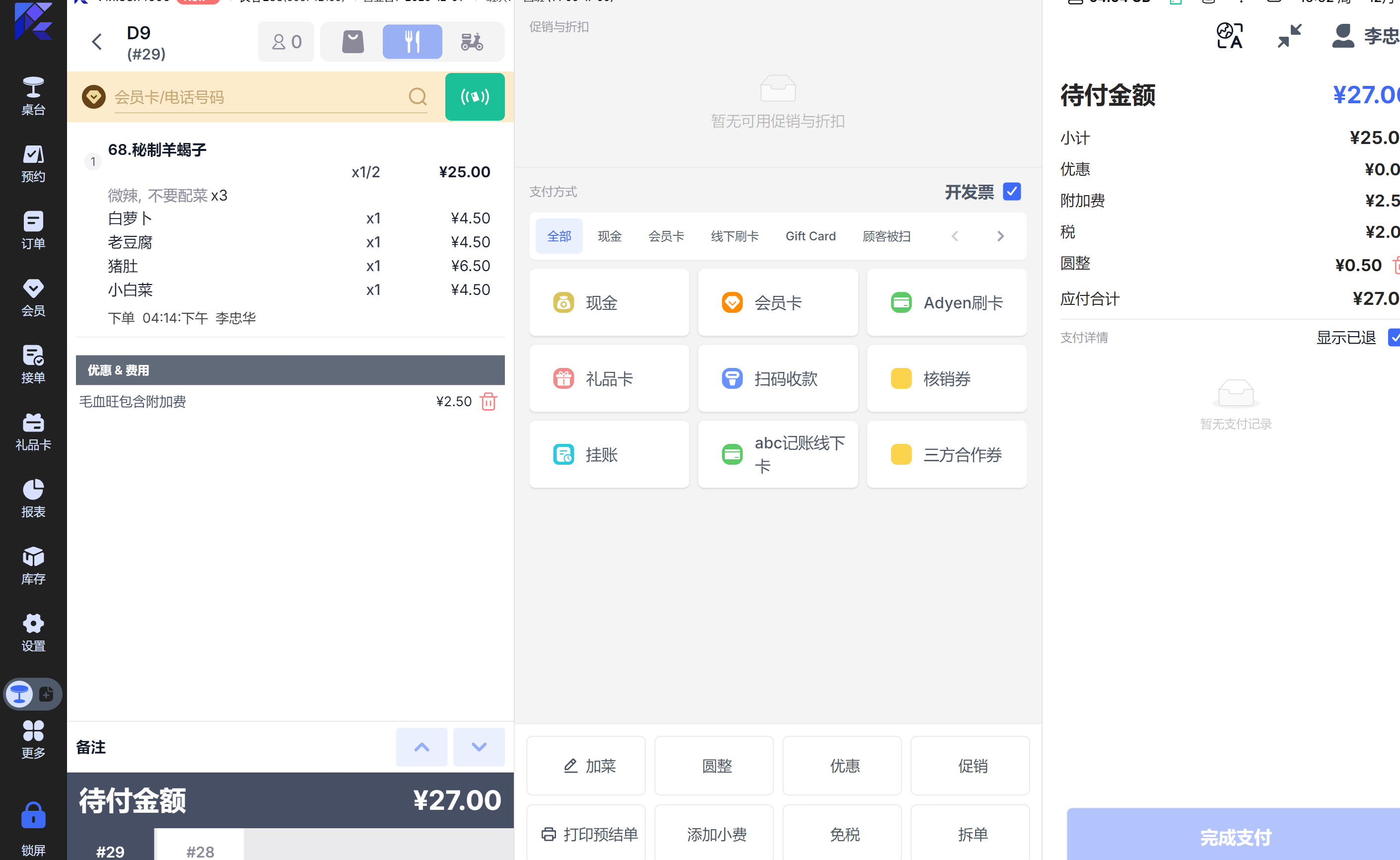Select the takeout bag order-type icon

click(x=352, y=42)
